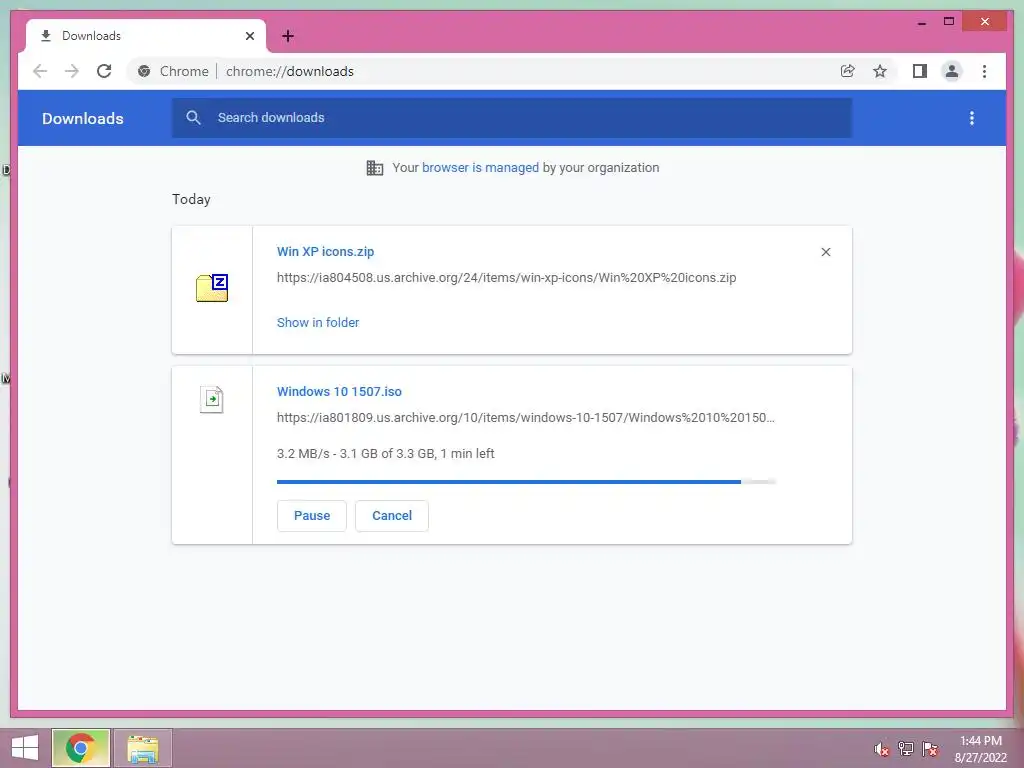Viewport: 1024px width, 768px height.
Task: Bookmark this page with the star icon
Action: click(880, 71)
